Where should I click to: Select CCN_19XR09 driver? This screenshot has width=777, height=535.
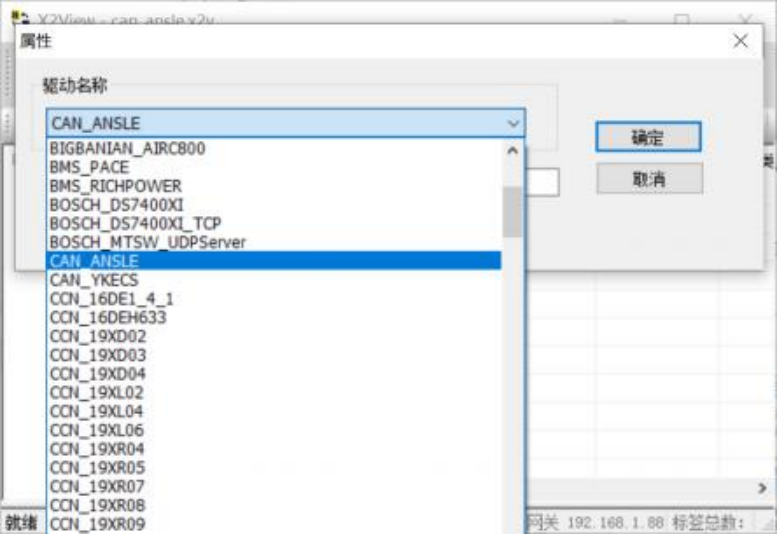(x=274, y=524)
